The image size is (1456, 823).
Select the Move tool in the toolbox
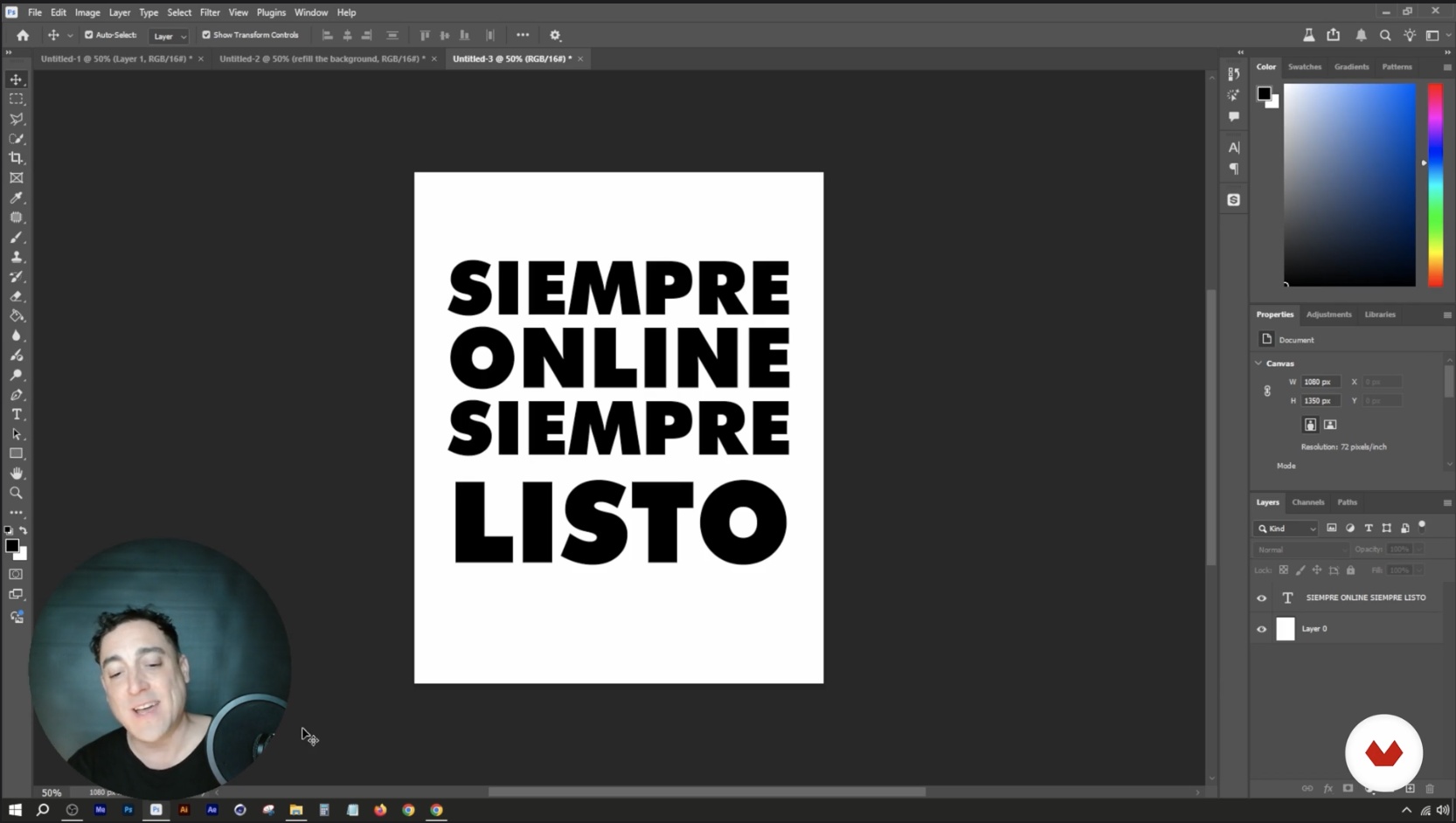[16, 80]
